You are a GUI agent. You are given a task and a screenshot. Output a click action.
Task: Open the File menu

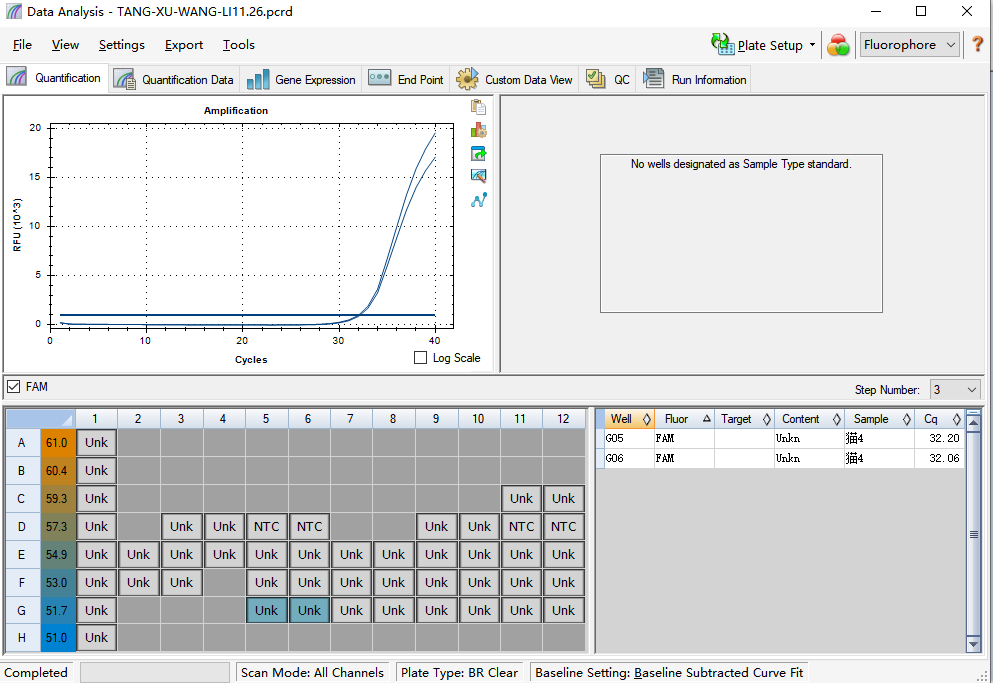tap(22, 45)
